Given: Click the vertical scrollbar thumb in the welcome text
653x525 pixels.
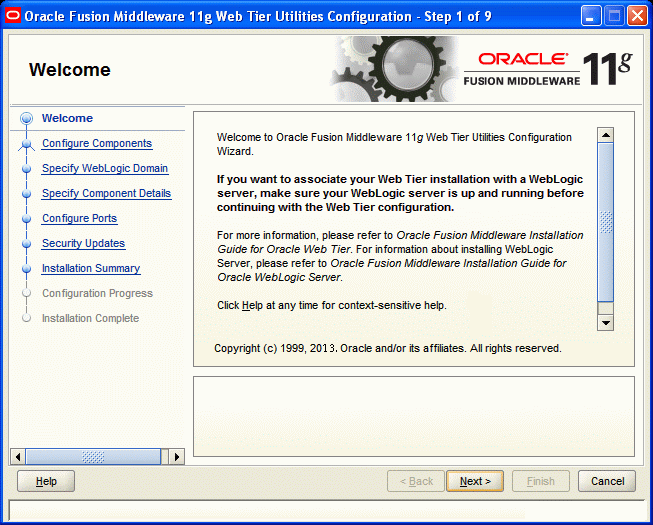Looking at the screenshot, I should (x=606, y=222).
